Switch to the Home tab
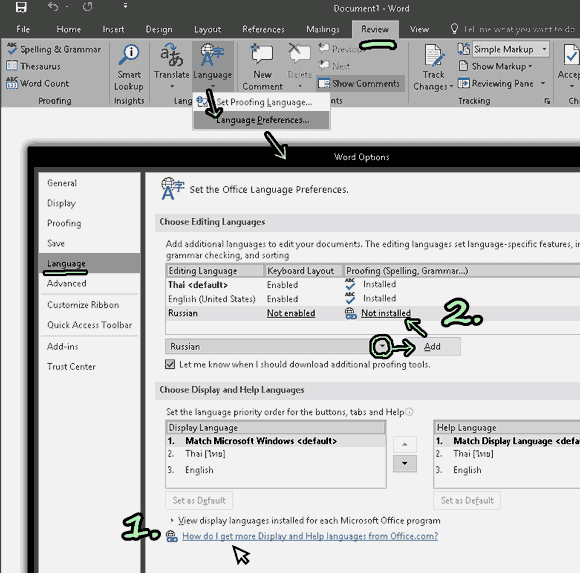 tap(68, 29)
